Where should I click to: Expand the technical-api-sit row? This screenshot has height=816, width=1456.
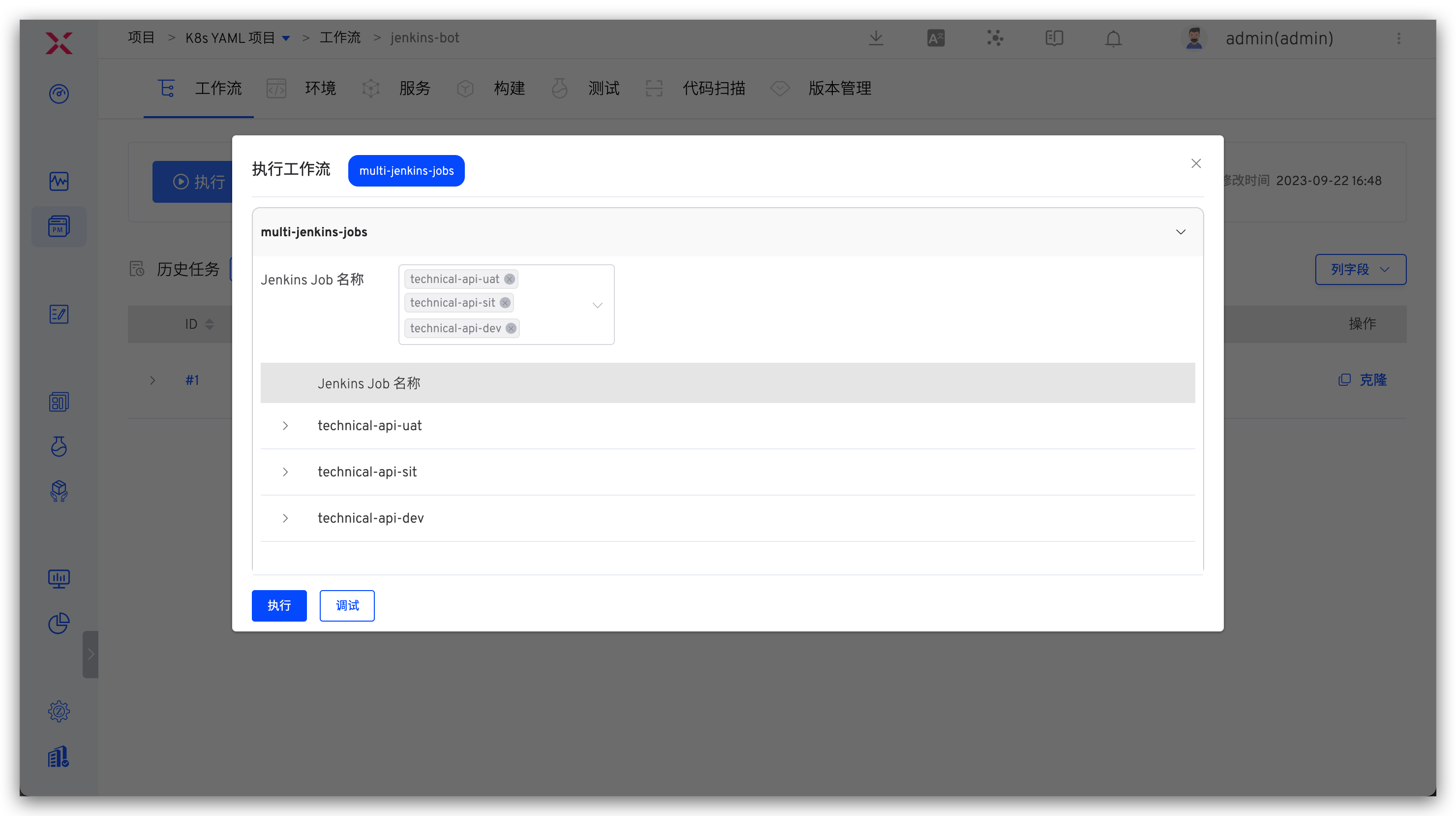click(285, 472)
